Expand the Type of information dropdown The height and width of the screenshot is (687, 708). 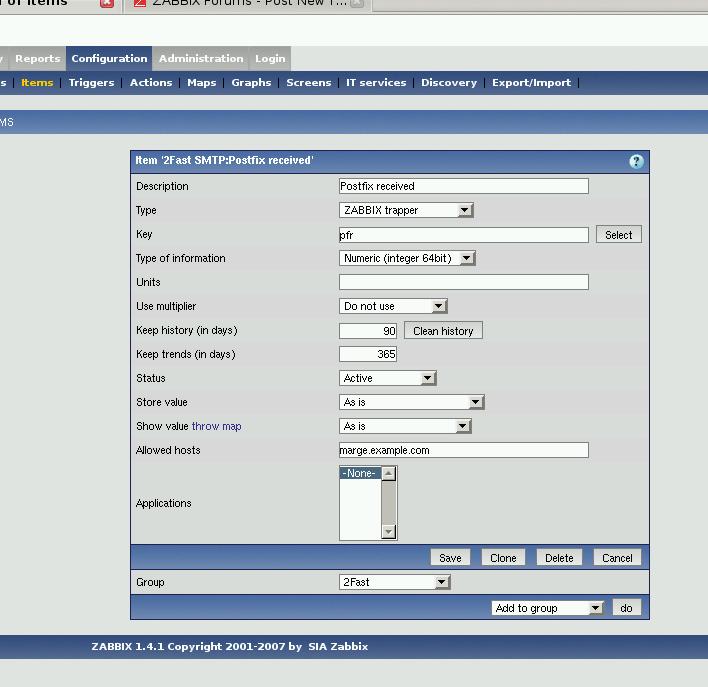[x=407, y=258]
